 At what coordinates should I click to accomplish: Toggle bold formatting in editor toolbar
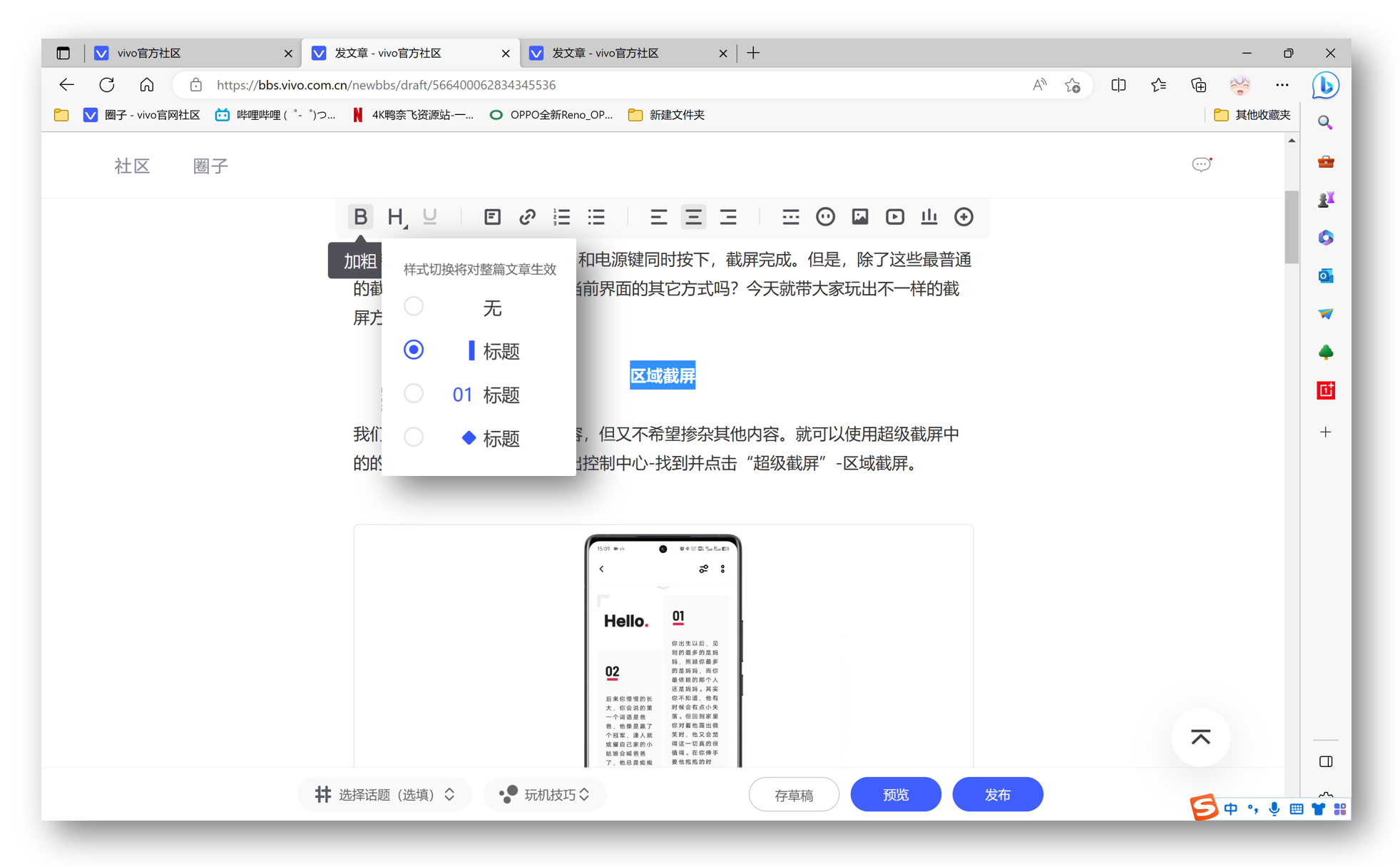coord(360,216)
